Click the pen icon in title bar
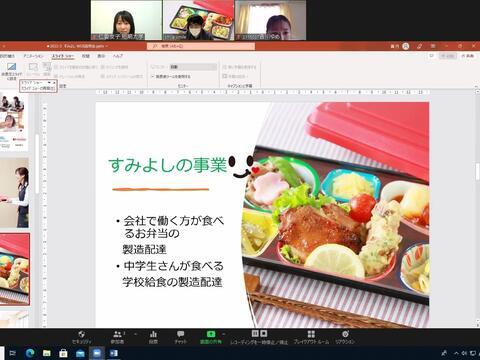480x360 pixels. point(419,46)
